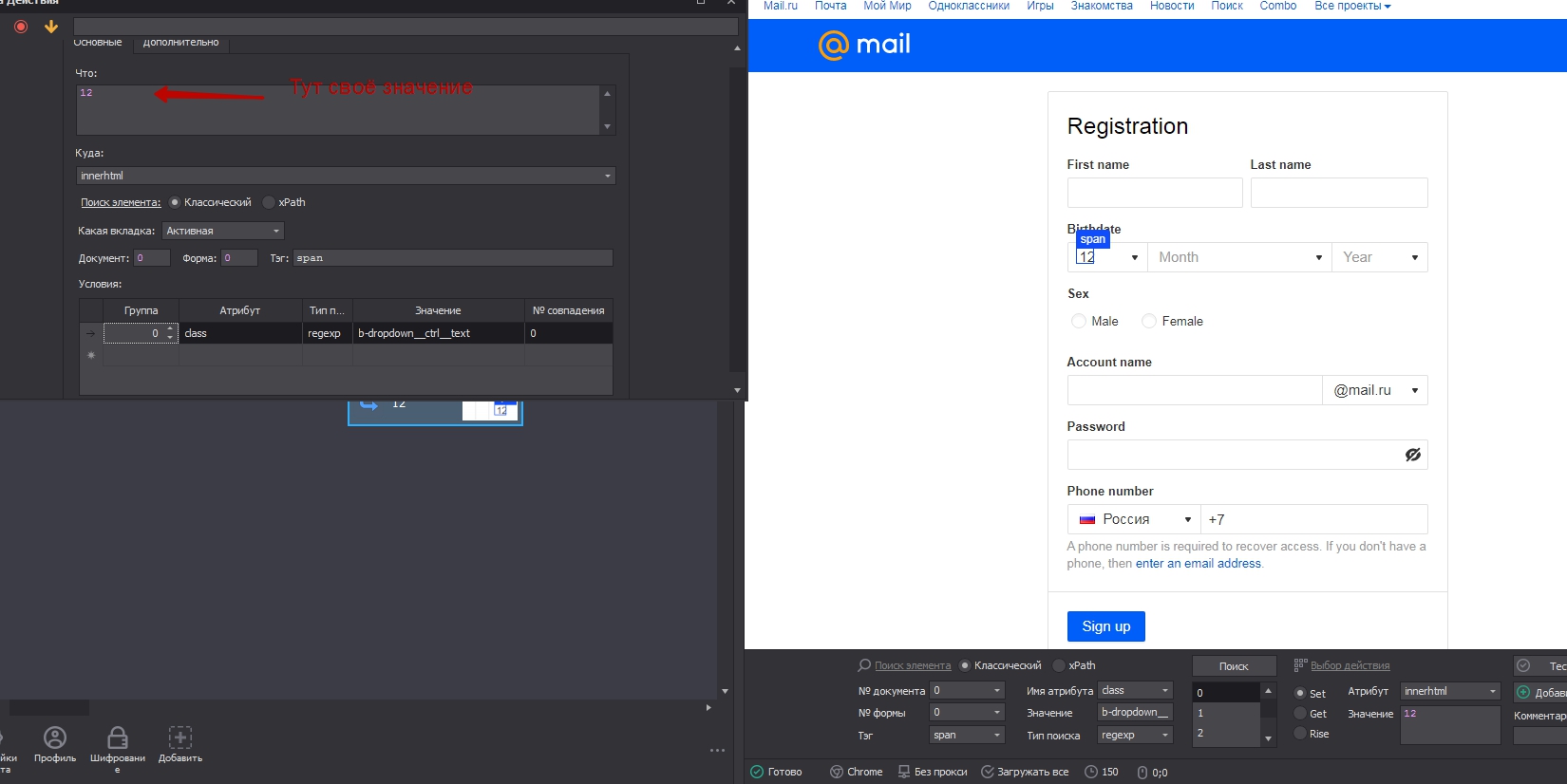Click the magnifier icon beside Поиск элемента
The width and height of the screenshot is (1567, 784).
(x=864, y=665)
